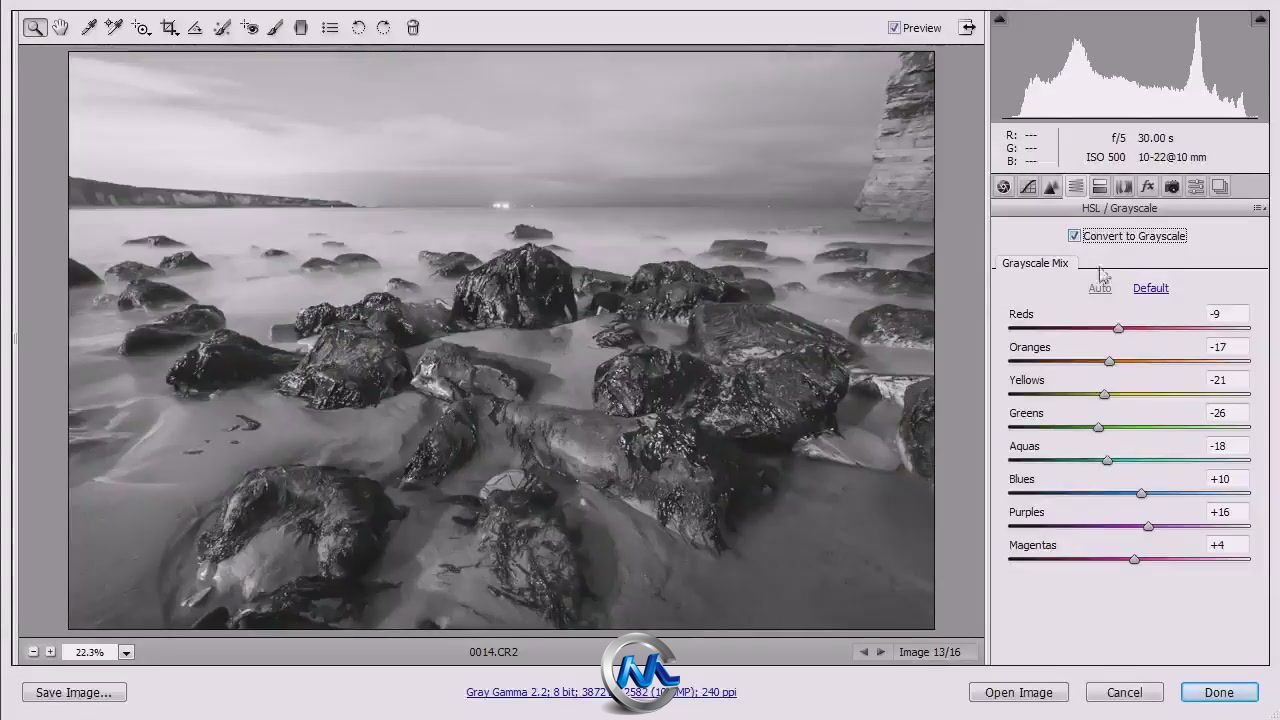Viewport: 1280px width, 720px height.
Task: Open the Camera Calibration panel tab
Action: 1171,187
